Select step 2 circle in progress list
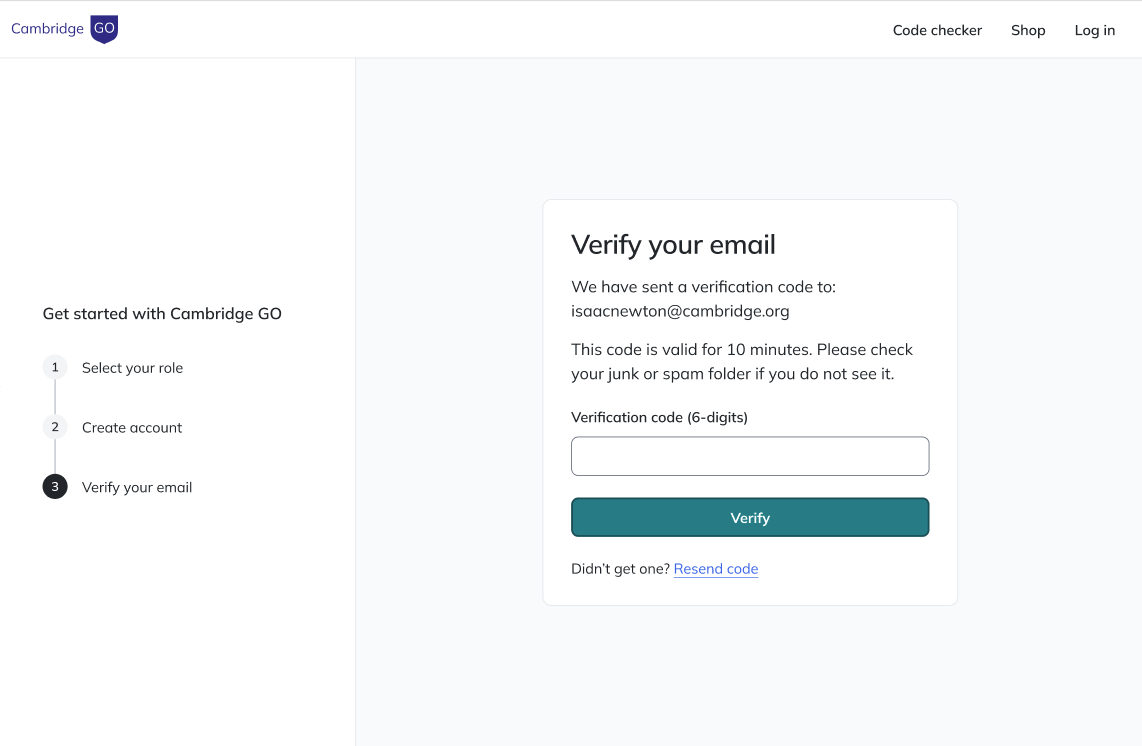The width and height of the screenshot is (1142, 746). tap(55, 427)
